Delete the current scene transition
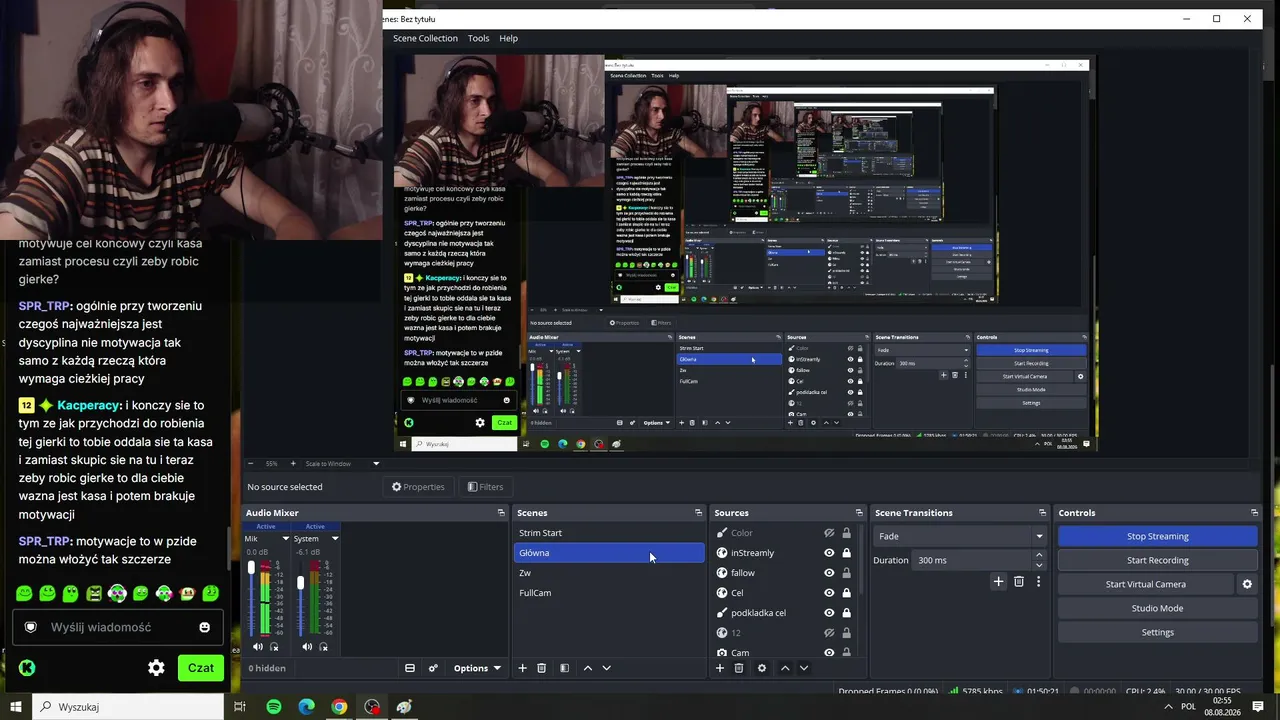This screenshot has width=1280, height=720. 1019,581
